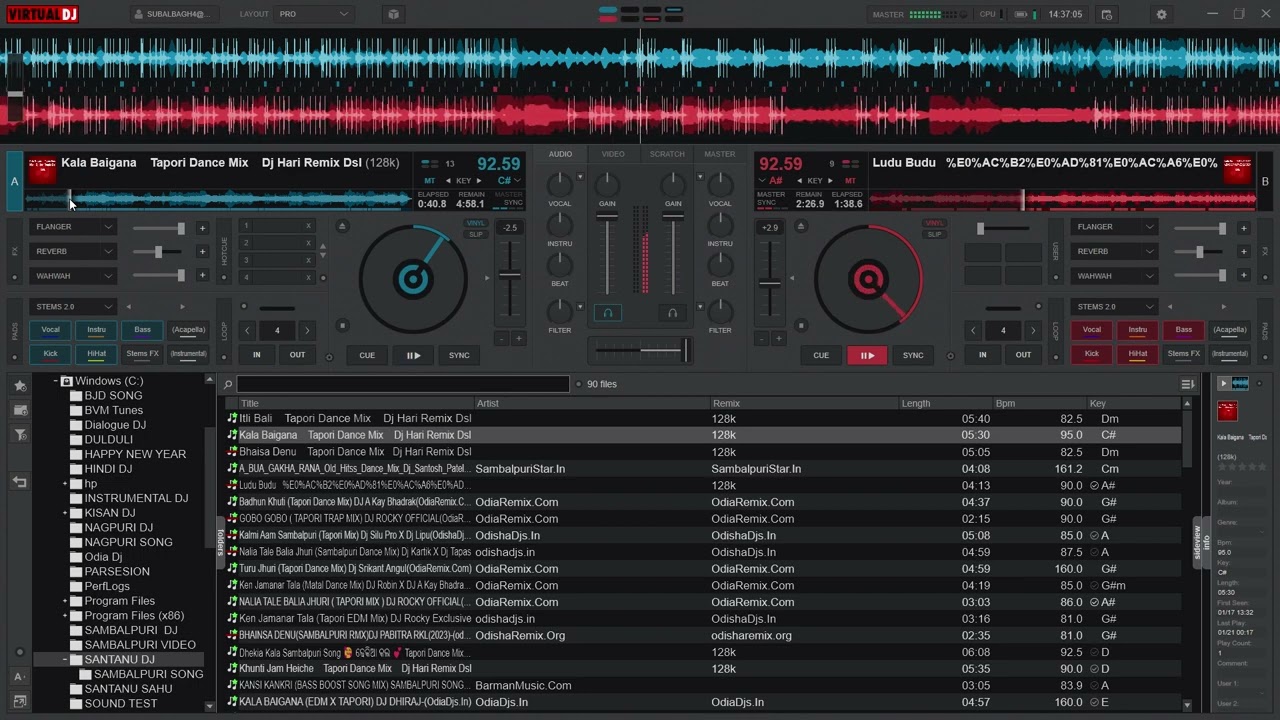The height and width of the screenshot is (720, 1280).
Task: Open the WAHWAH effect dropdown on deck B
Action: tap(1115, 276)
